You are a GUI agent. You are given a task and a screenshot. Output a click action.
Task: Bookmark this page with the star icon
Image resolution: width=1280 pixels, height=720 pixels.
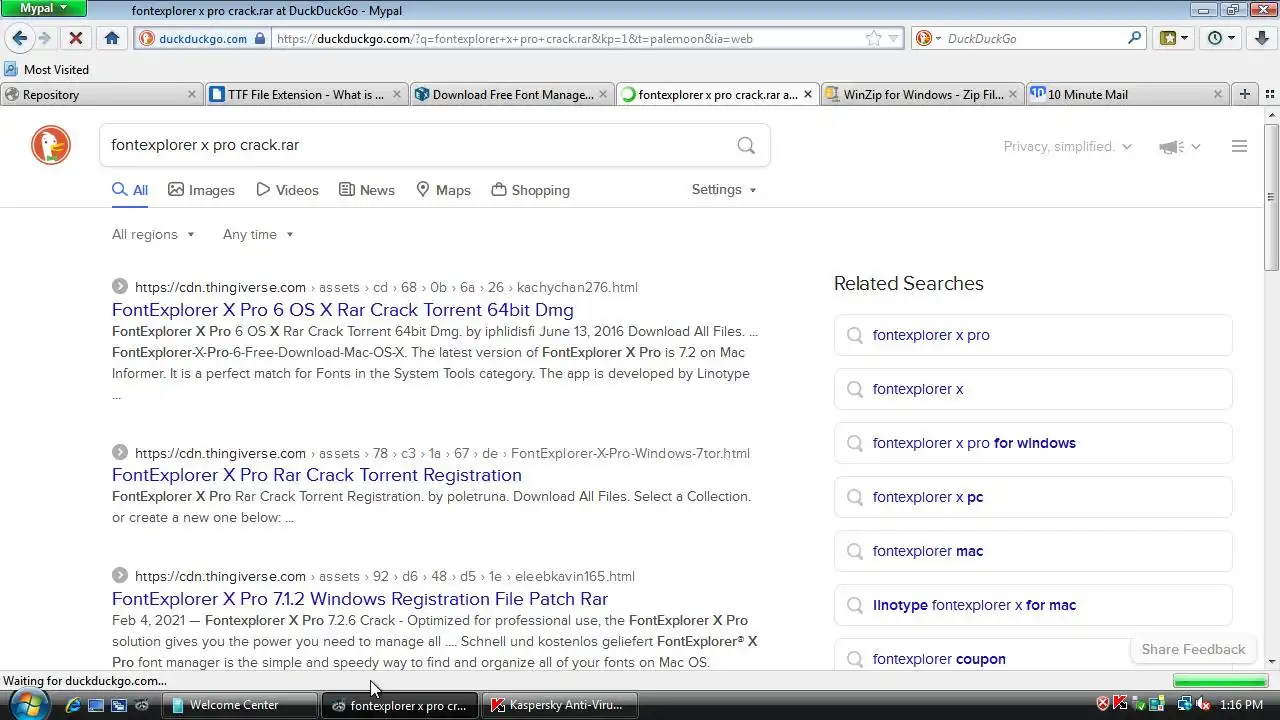[x=873, y=38]
